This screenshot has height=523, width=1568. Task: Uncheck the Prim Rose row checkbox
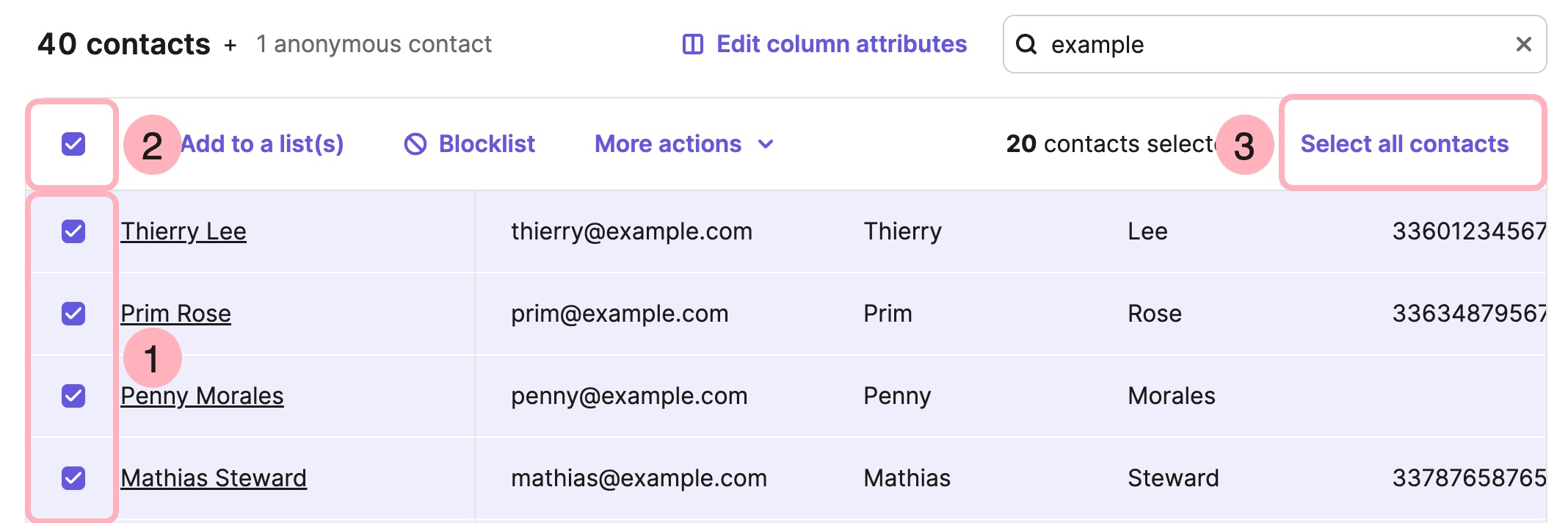[73, 314]
